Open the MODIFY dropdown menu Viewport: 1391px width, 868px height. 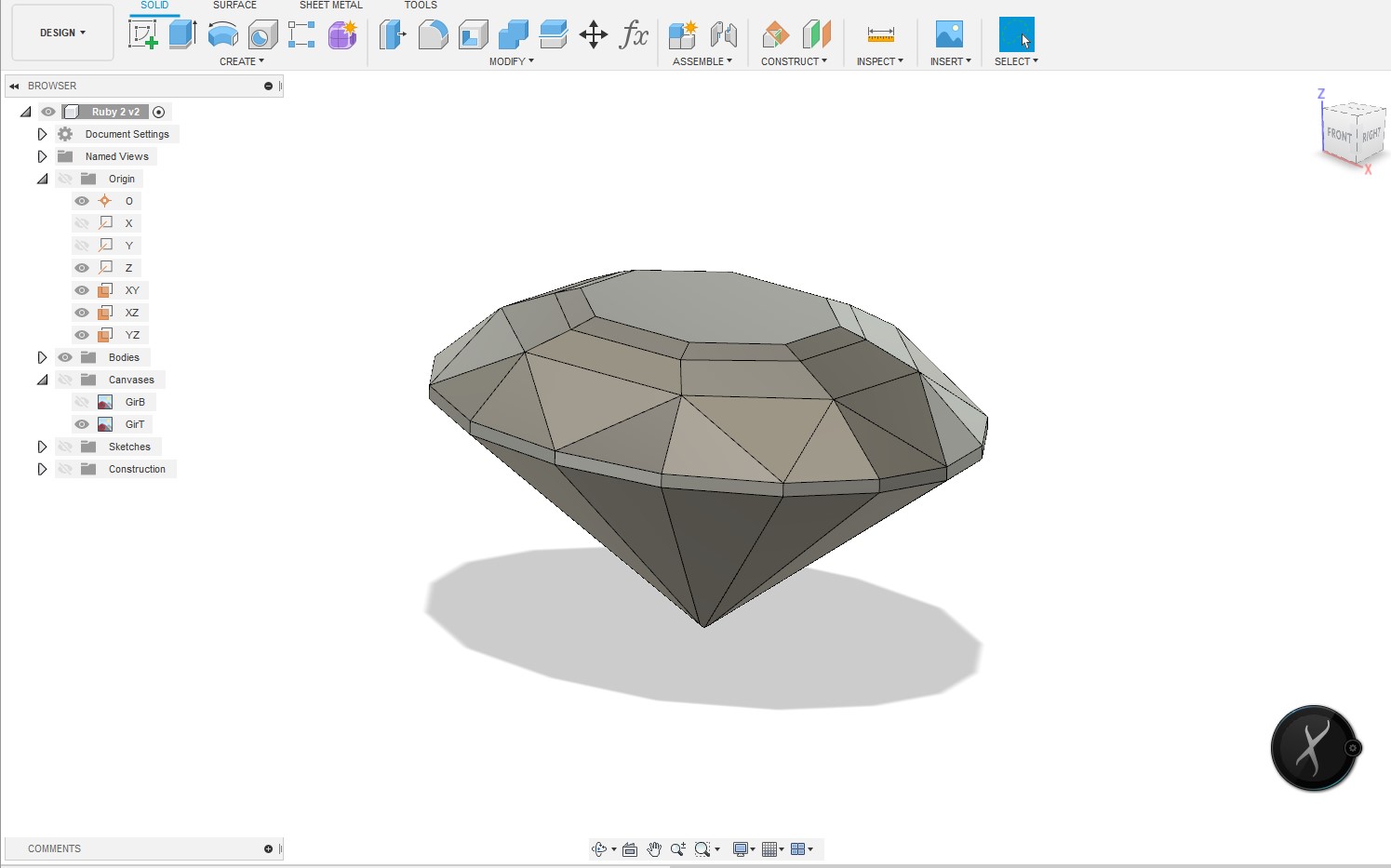tap(512, 61)
